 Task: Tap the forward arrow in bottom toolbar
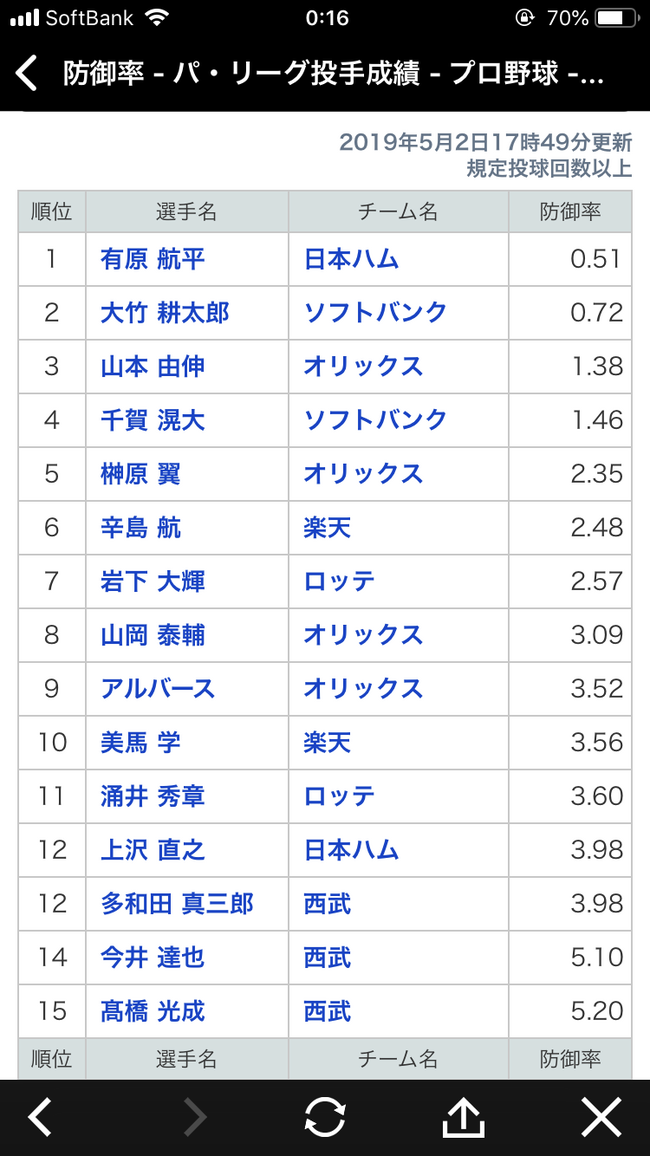point(195,1117)
